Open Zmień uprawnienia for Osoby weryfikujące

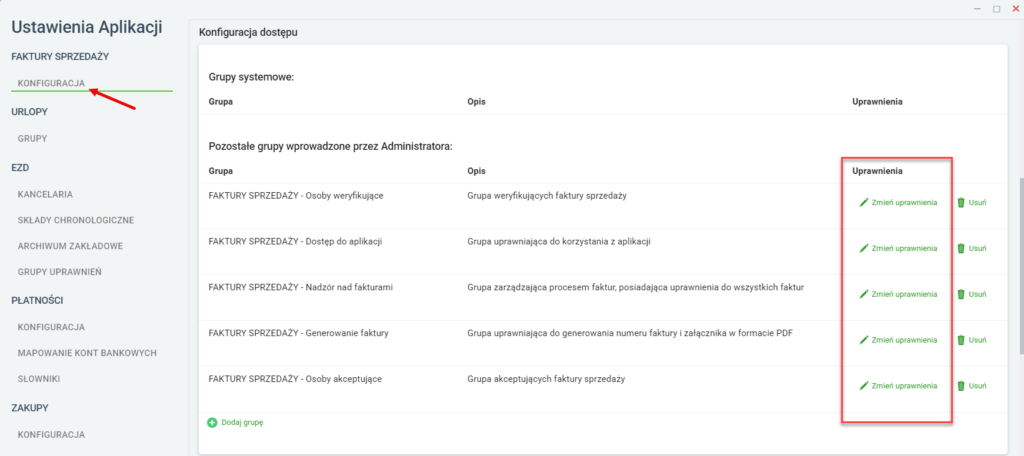[899, 203]
